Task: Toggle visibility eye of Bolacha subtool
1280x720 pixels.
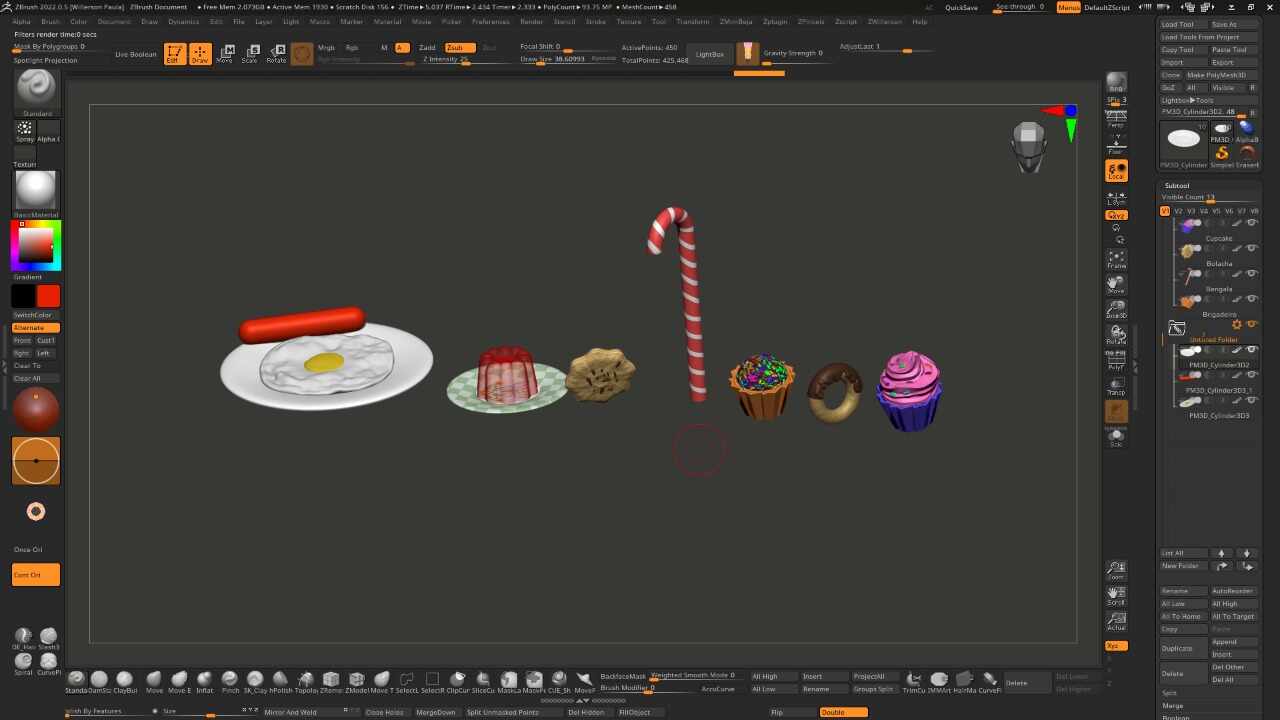Action: tap(1251, 248)
